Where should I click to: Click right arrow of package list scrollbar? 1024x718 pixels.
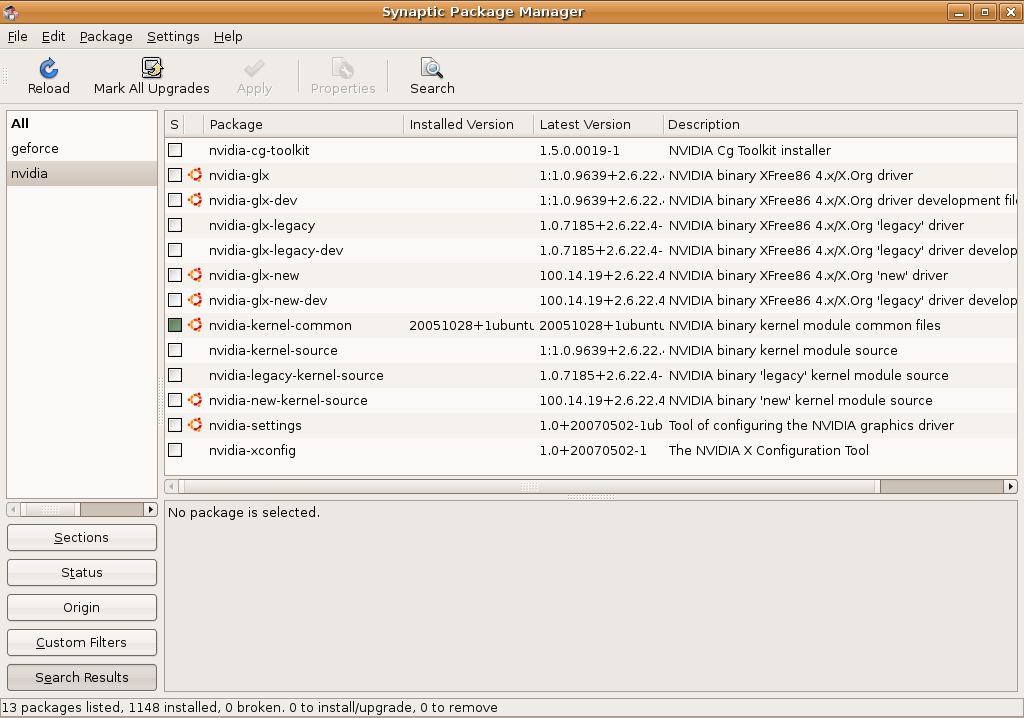[x=1010, y=486]
